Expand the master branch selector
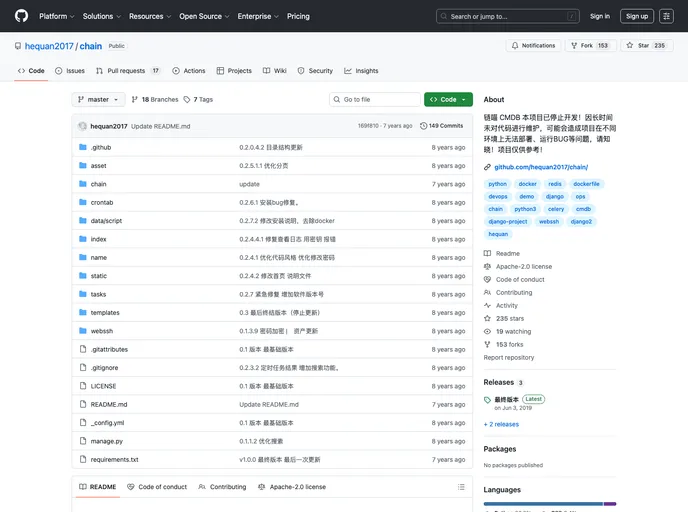 [98, 100]
